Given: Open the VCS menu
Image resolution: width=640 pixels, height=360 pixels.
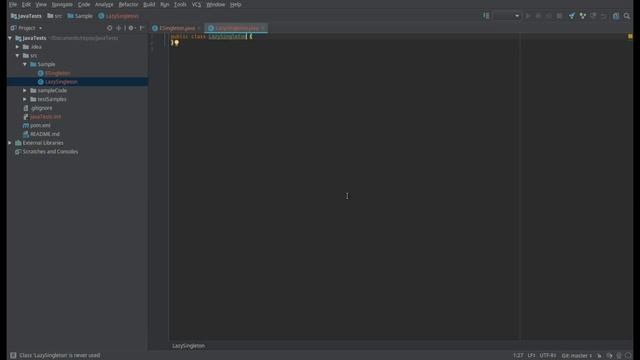Looking at the screenshot, I should click(196, 4).
